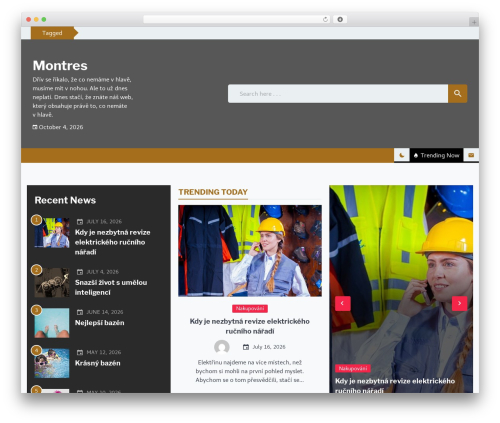
Task: Click 'JULY 16, 2026' in Recent News
Action: pos(104,222)
